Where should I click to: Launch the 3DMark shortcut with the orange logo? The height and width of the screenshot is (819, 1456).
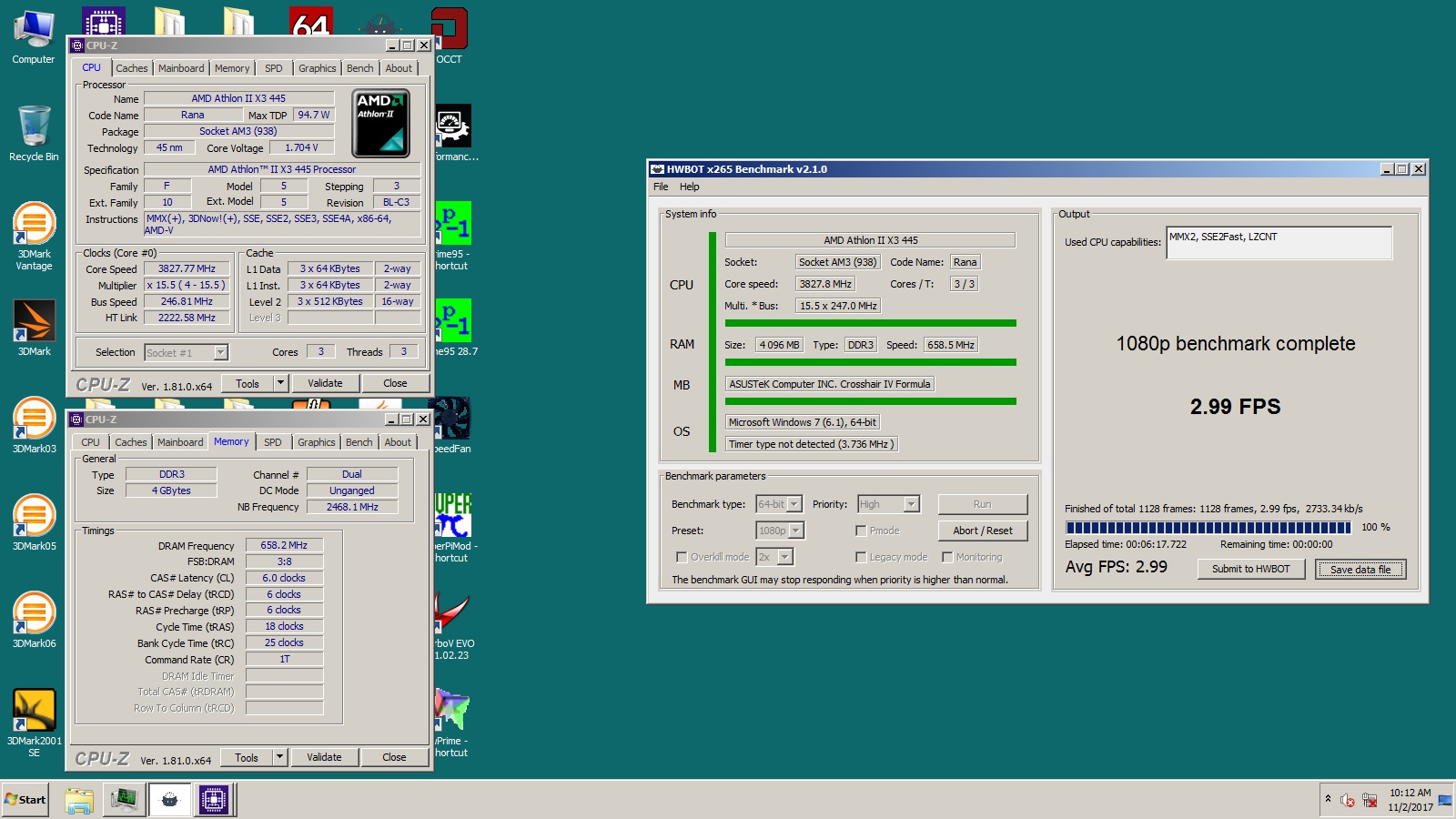(34, 328)
